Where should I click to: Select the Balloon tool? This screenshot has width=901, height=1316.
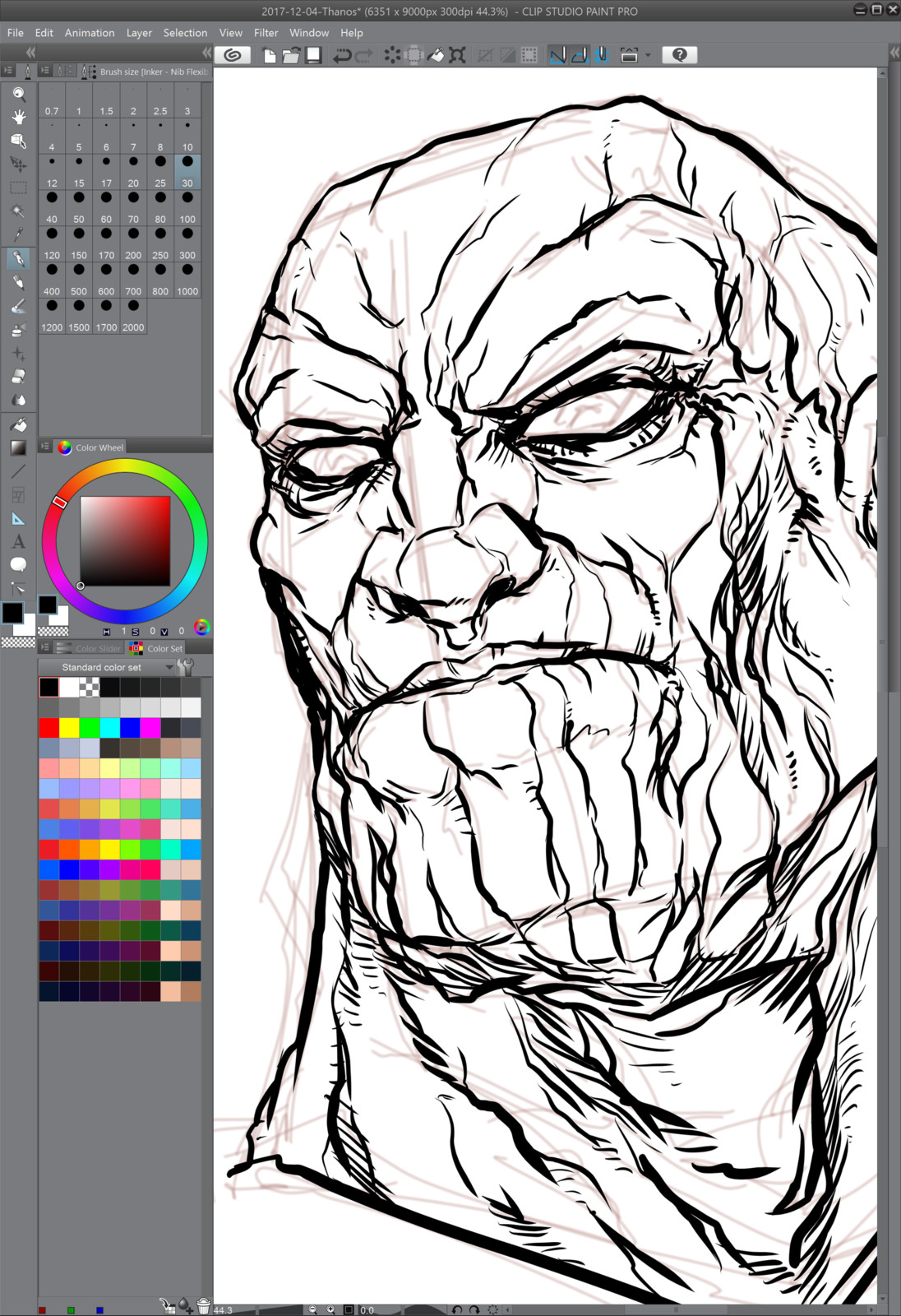18,565
